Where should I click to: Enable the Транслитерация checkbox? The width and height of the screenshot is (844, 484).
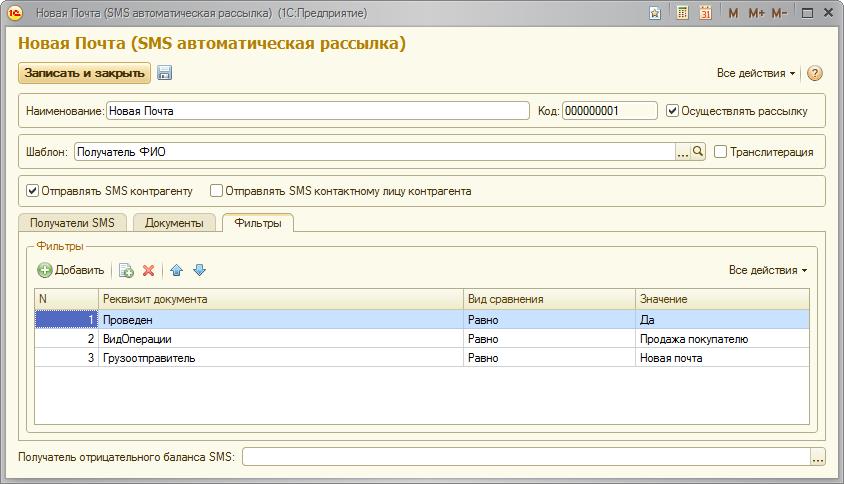720,152
